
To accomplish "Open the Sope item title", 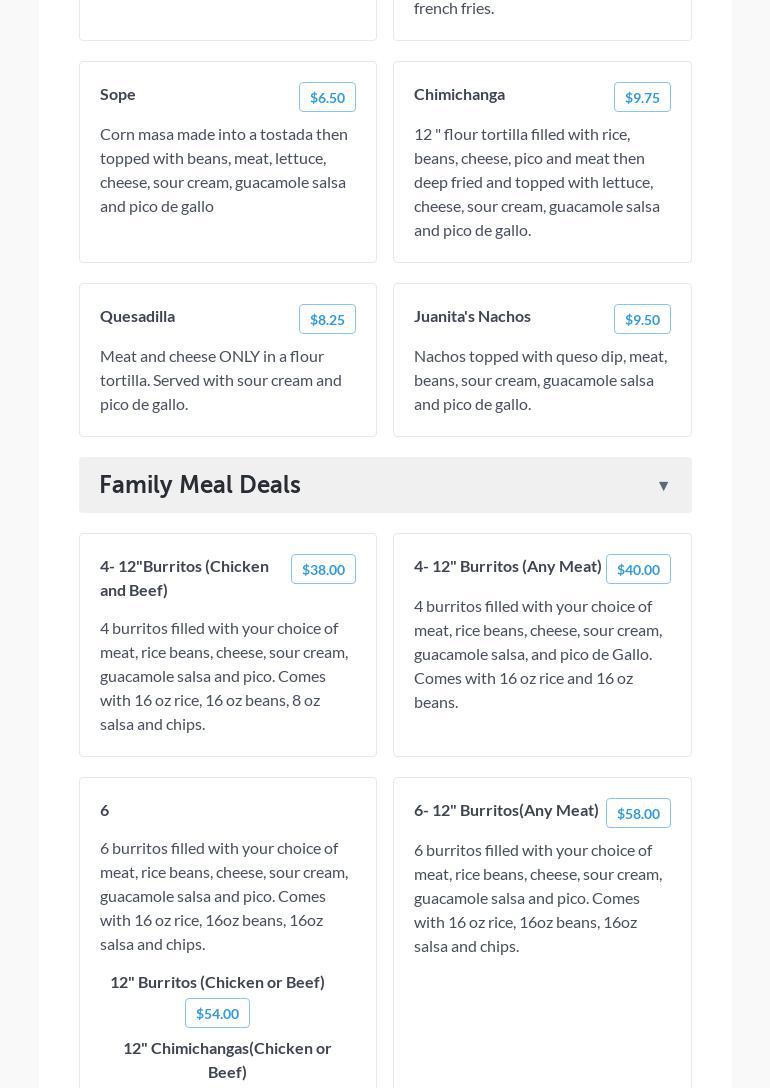I will (118, 94).
